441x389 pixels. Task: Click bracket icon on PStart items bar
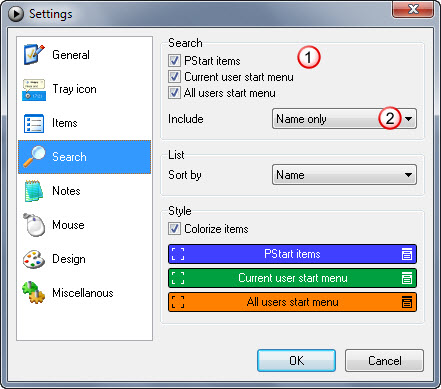(x=178, y=254)
